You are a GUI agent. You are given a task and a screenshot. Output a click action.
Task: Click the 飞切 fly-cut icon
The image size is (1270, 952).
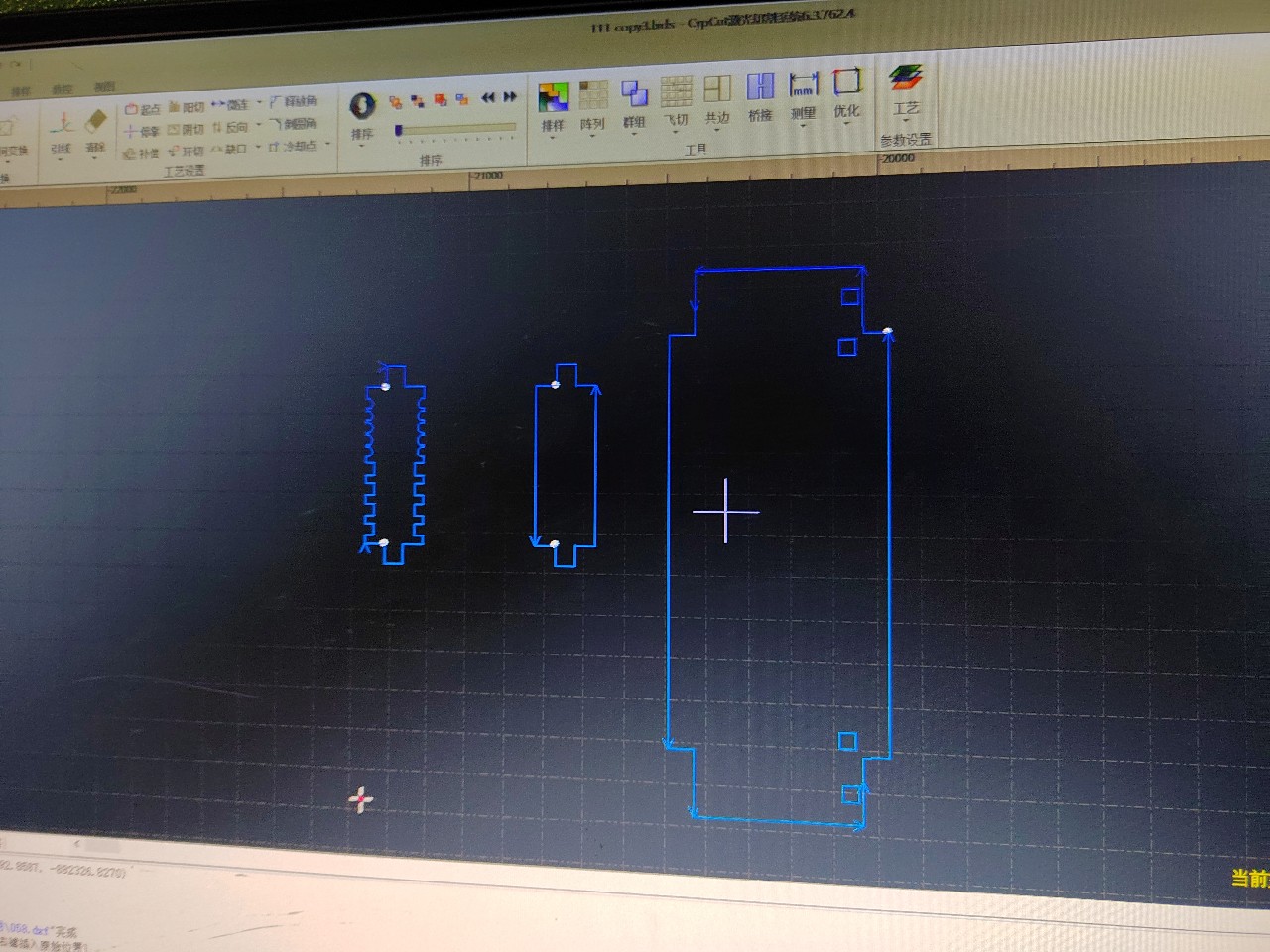(x=676, y=93)
